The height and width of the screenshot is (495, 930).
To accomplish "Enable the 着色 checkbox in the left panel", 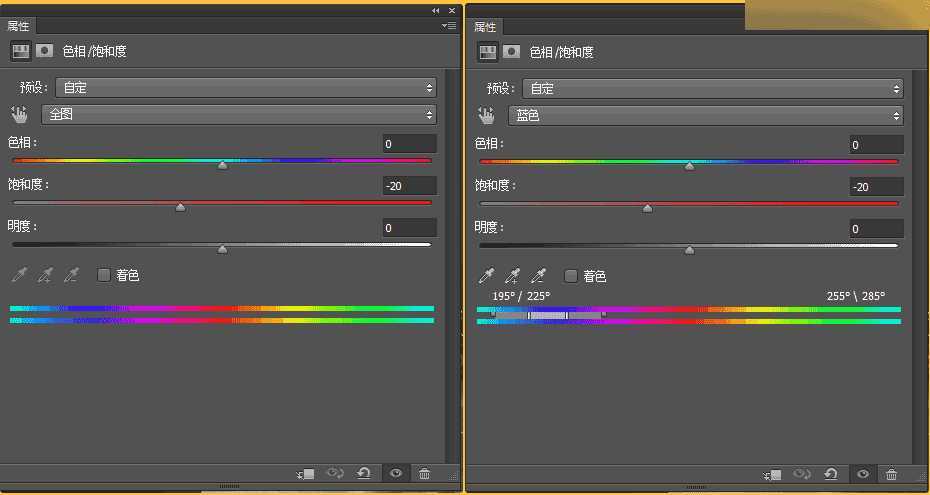I will (103, 275).
